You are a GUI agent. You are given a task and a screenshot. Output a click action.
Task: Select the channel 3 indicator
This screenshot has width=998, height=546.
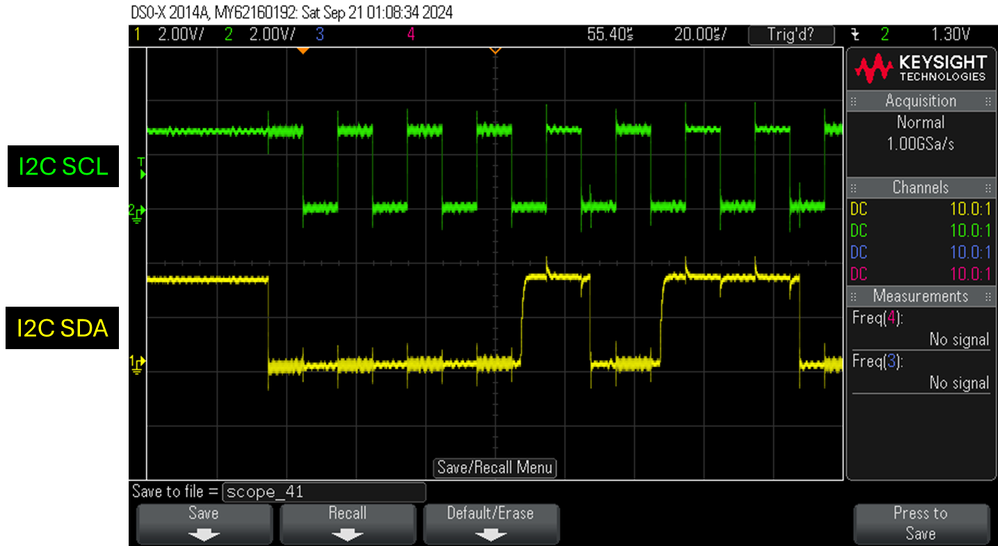click(320, 34)
